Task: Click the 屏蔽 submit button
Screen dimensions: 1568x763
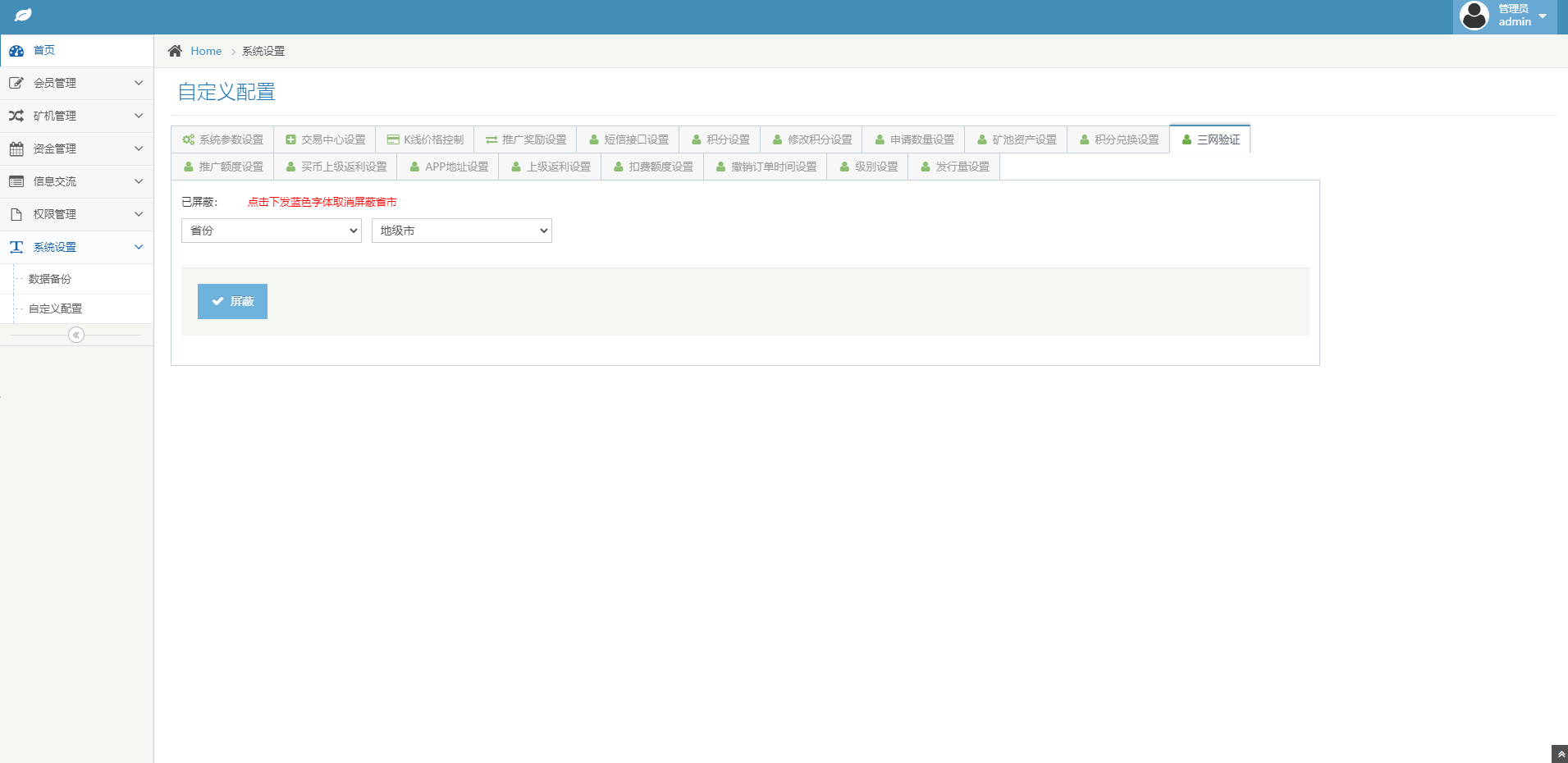Action: [x=232, y=301]
